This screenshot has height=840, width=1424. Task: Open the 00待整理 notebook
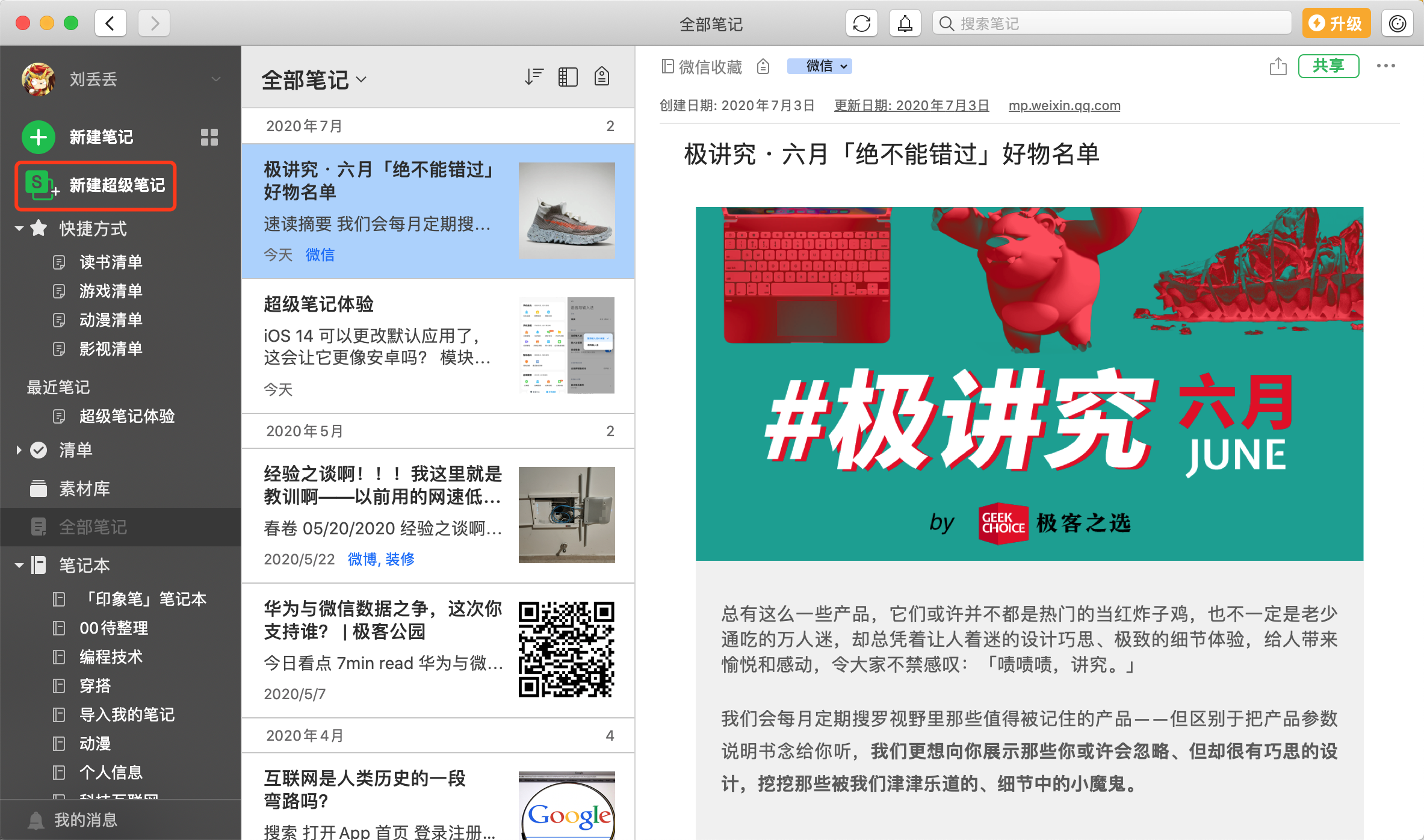coord(113,628)
